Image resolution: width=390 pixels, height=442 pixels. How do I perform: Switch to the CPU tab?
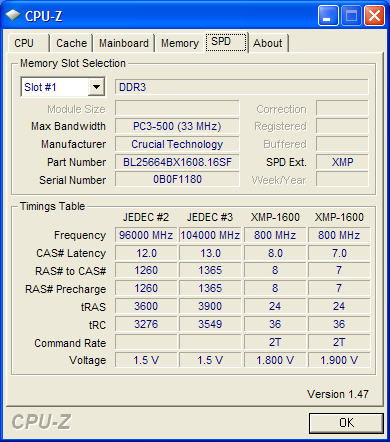[29, 43]
